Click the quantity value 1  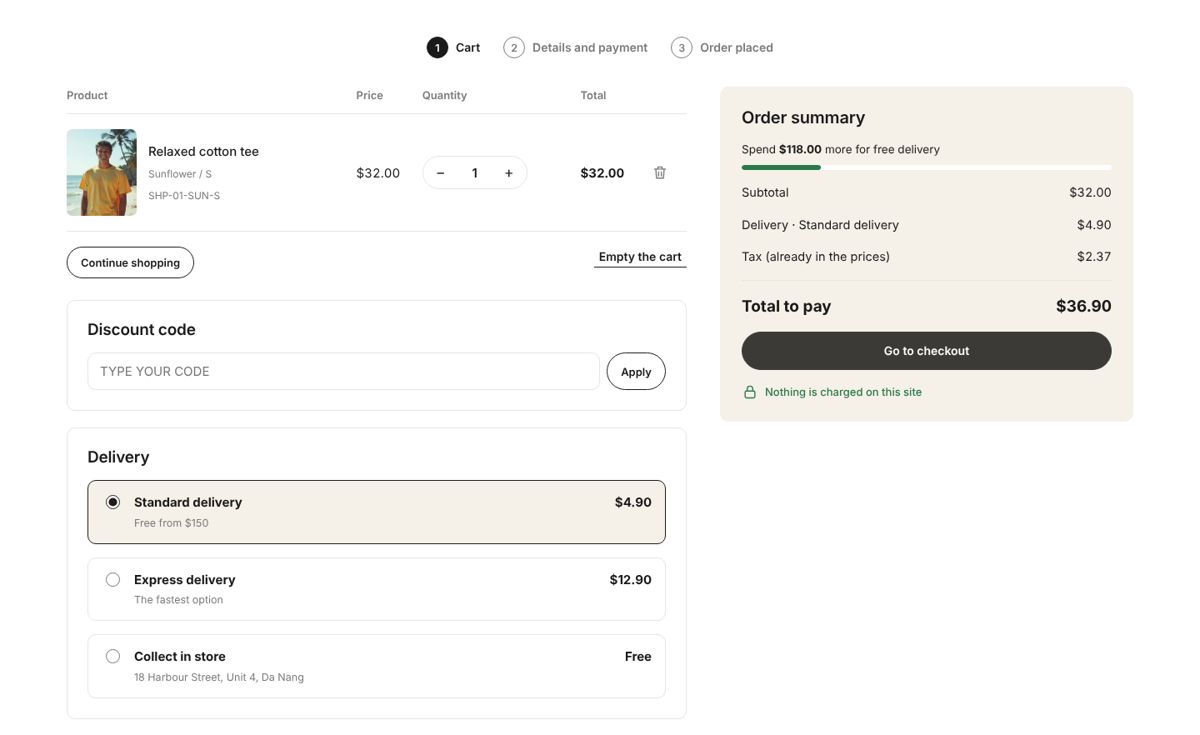pos(475,173)
